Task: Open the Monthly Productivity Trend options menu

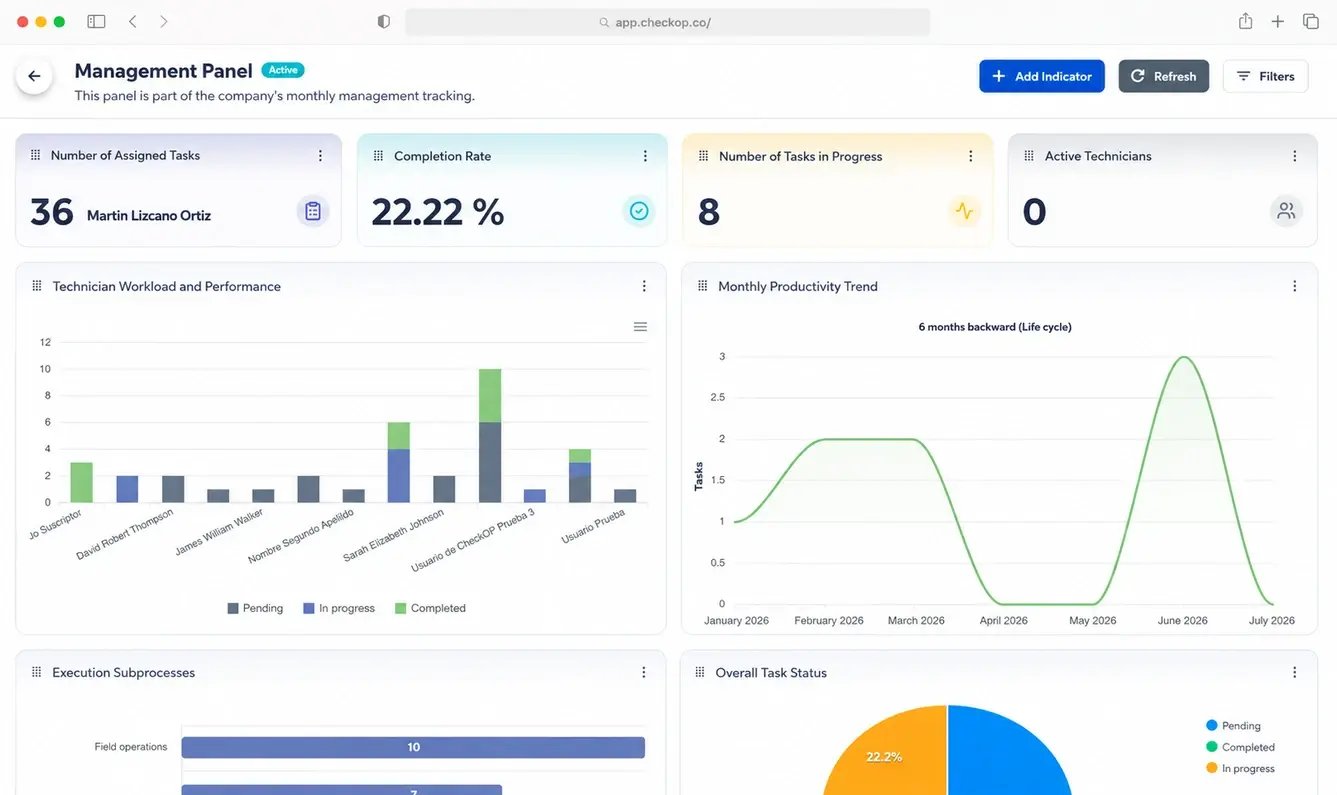Action: coord(1295,286)
